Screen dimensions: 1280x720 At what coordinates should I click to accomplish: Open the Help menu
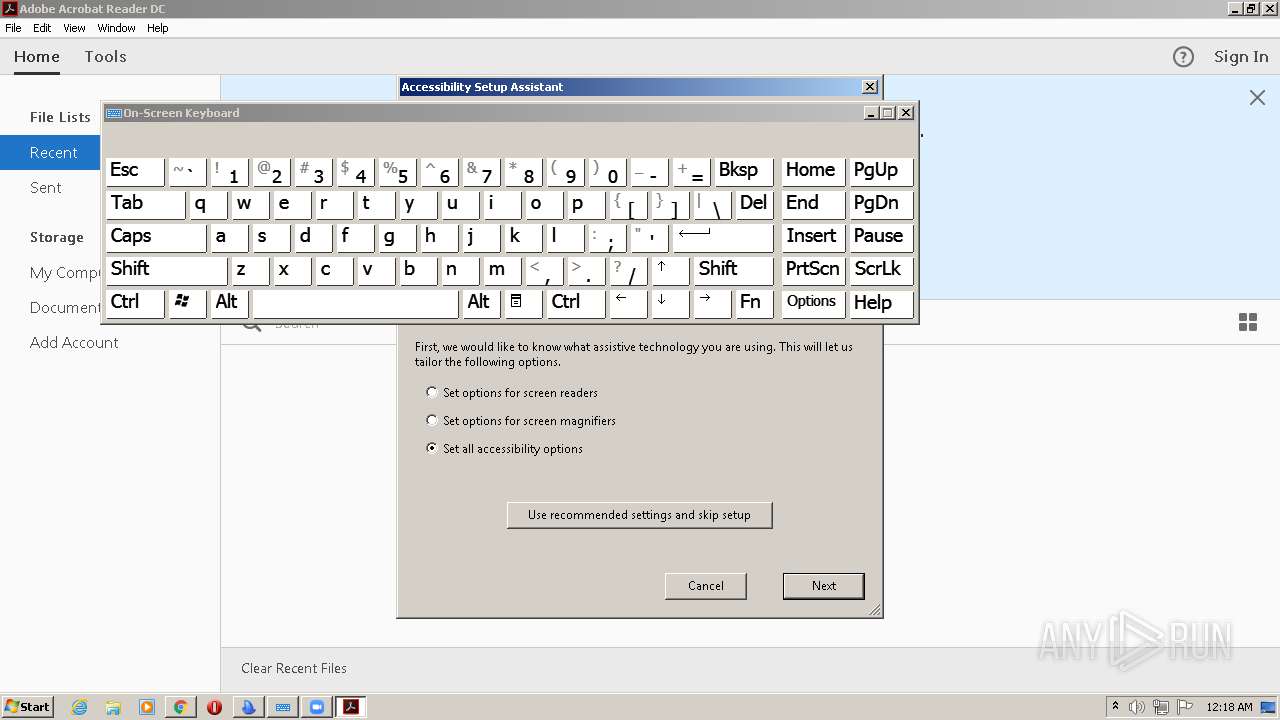pyautogui.click(x=158, y=28)
